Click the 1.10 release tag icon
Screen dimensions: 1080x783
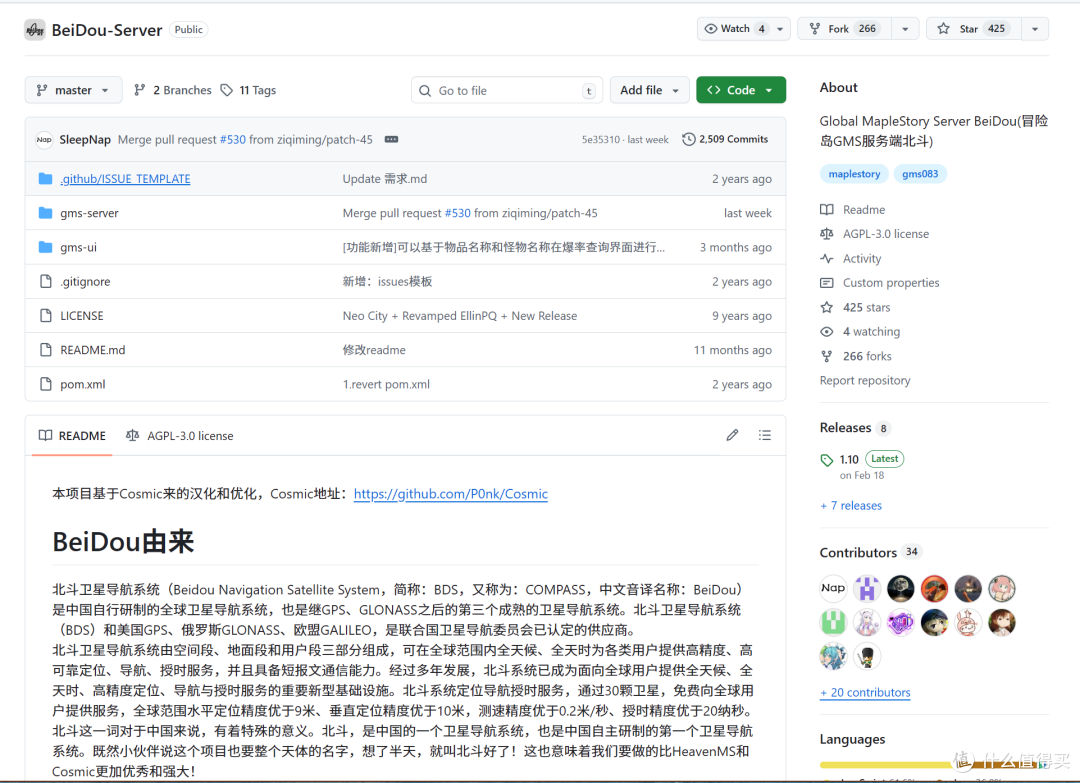pyautogui.click(x=827, y=460)
